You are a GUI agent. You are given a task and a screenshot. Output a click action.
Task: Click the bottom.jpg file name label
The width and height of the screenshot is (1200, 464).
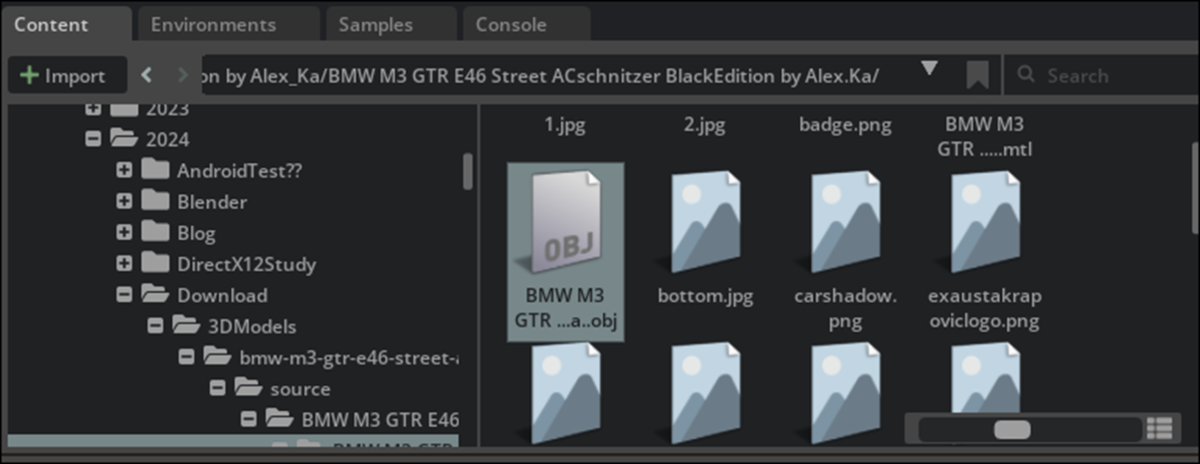tap(705, 297)
